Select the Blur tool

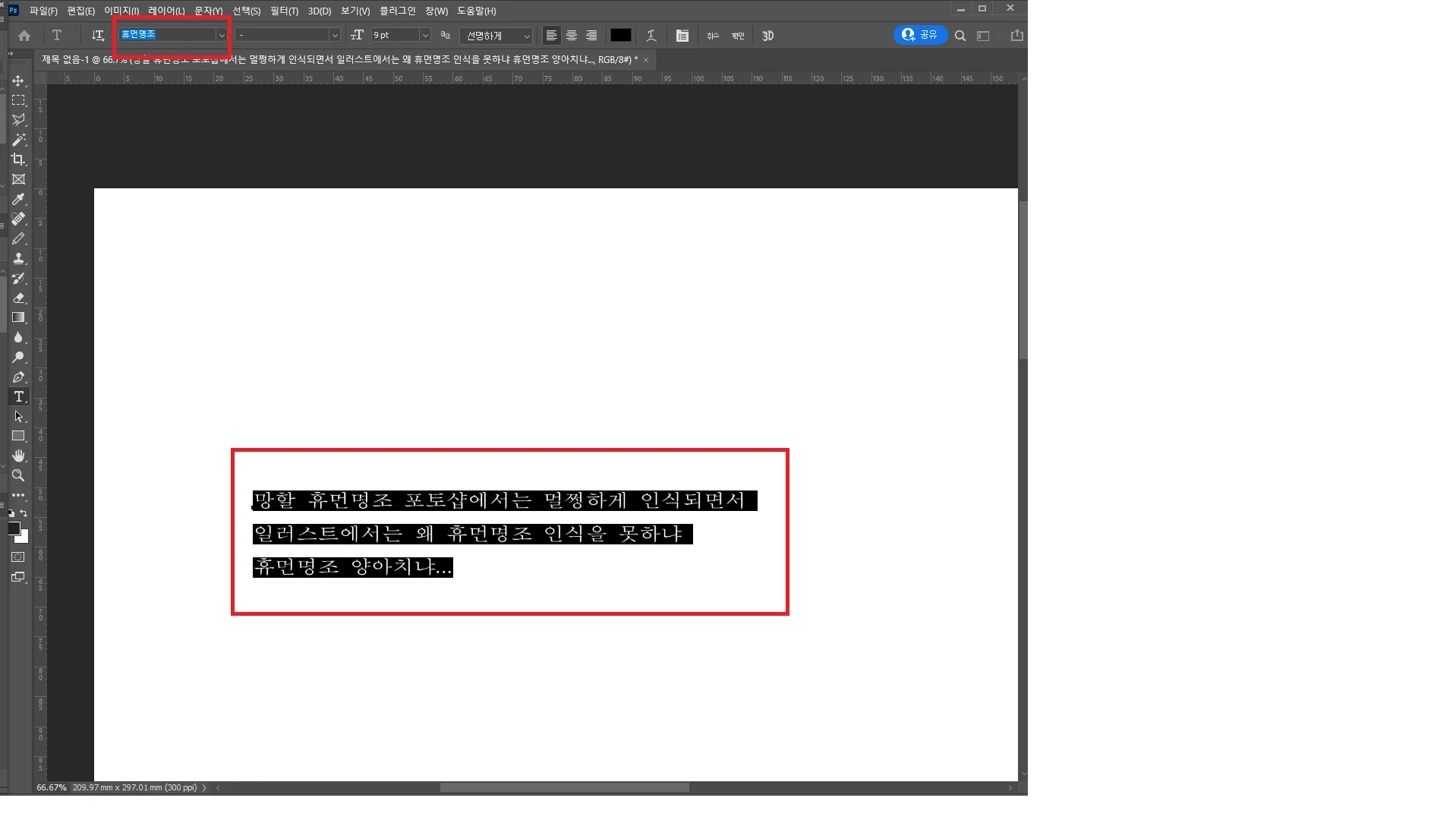18,337
